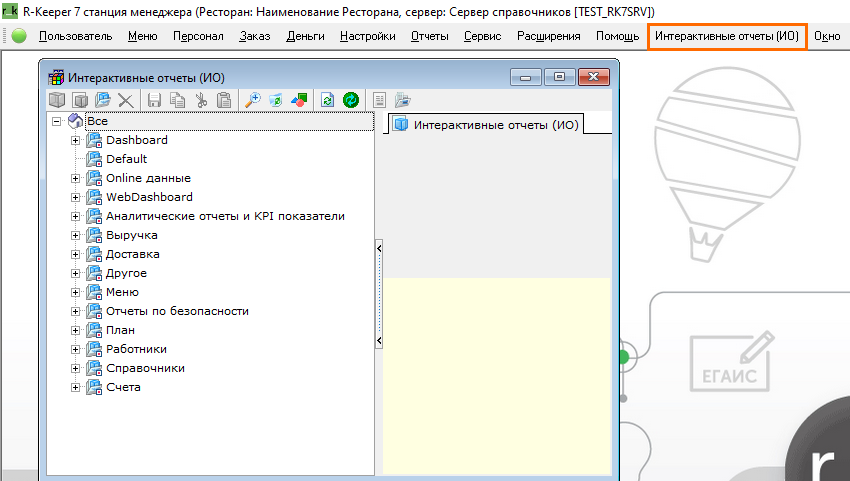Select the Default item in the tree
Image resolution: width=850 pixels, height=481 pixels.
pyautogui.click(x=126, y=159)
